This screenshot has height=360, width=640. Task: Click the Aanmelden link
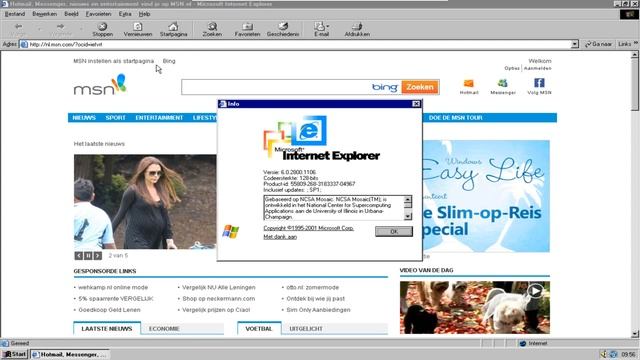[538, 68]
